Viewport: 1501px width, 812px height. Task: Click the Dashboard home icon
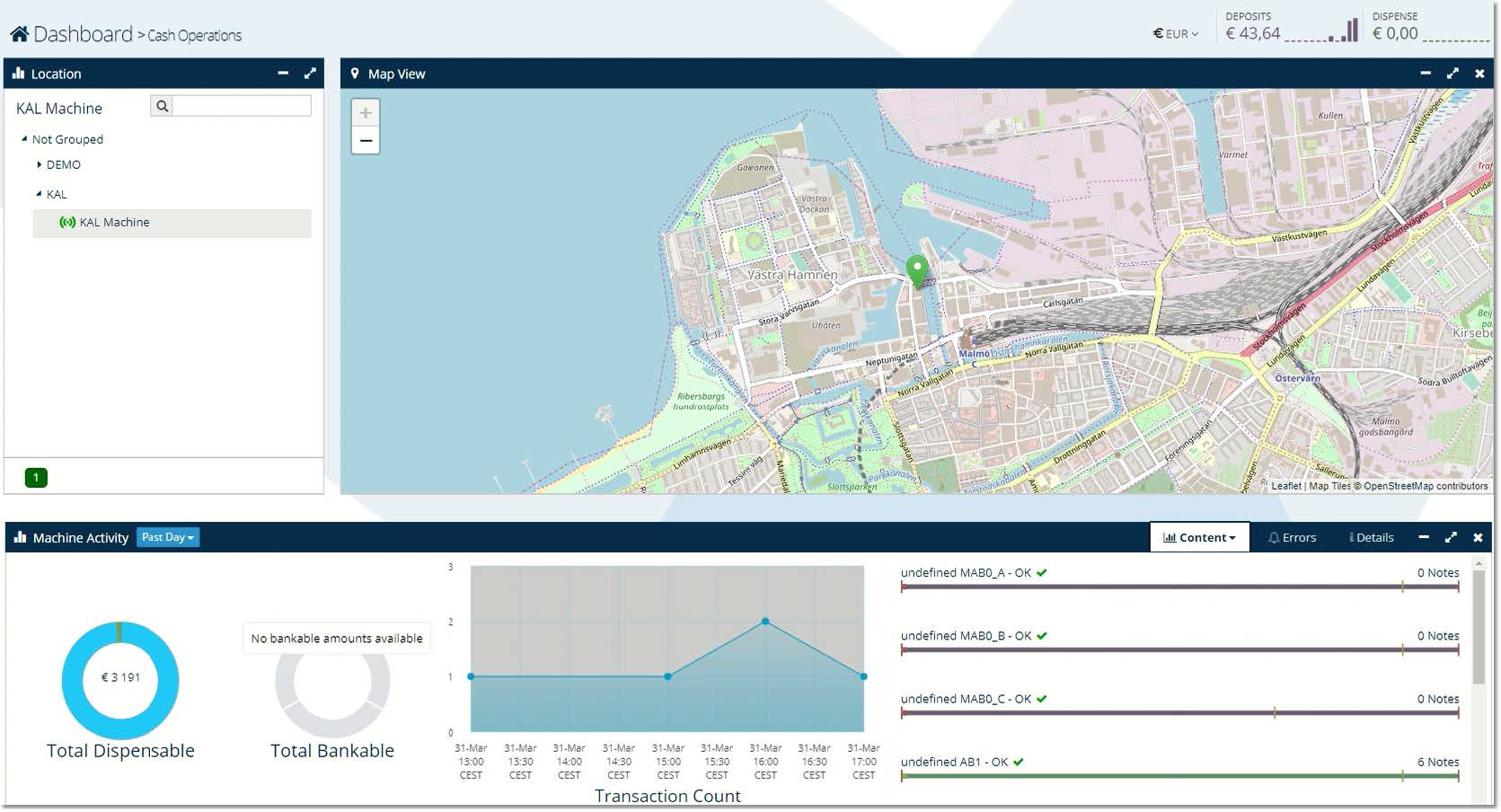coord(20,35)
